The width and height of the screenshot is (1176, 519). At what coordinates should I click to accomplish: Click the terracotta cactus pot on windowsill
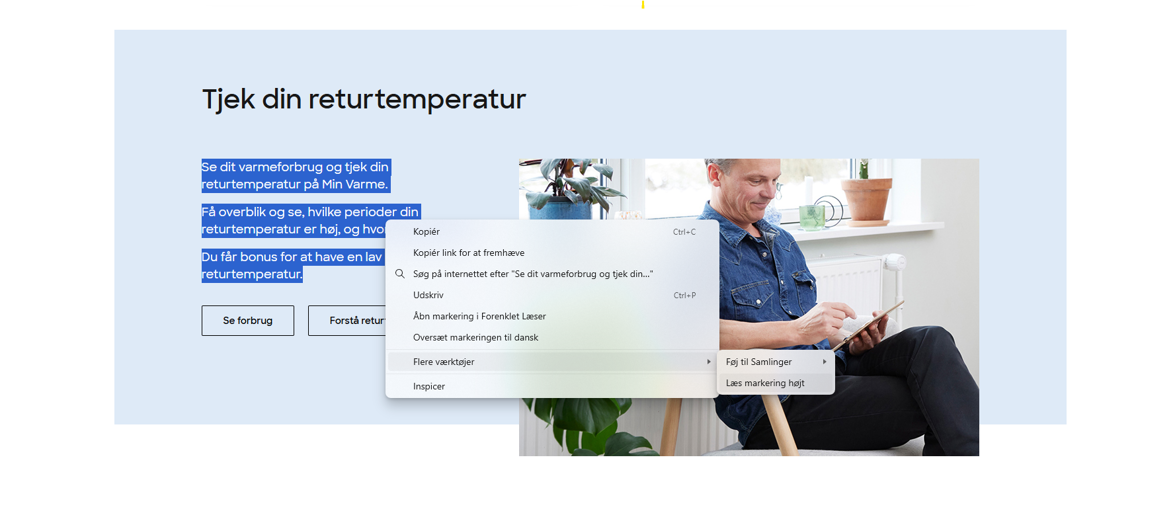[x=866, y=198]
